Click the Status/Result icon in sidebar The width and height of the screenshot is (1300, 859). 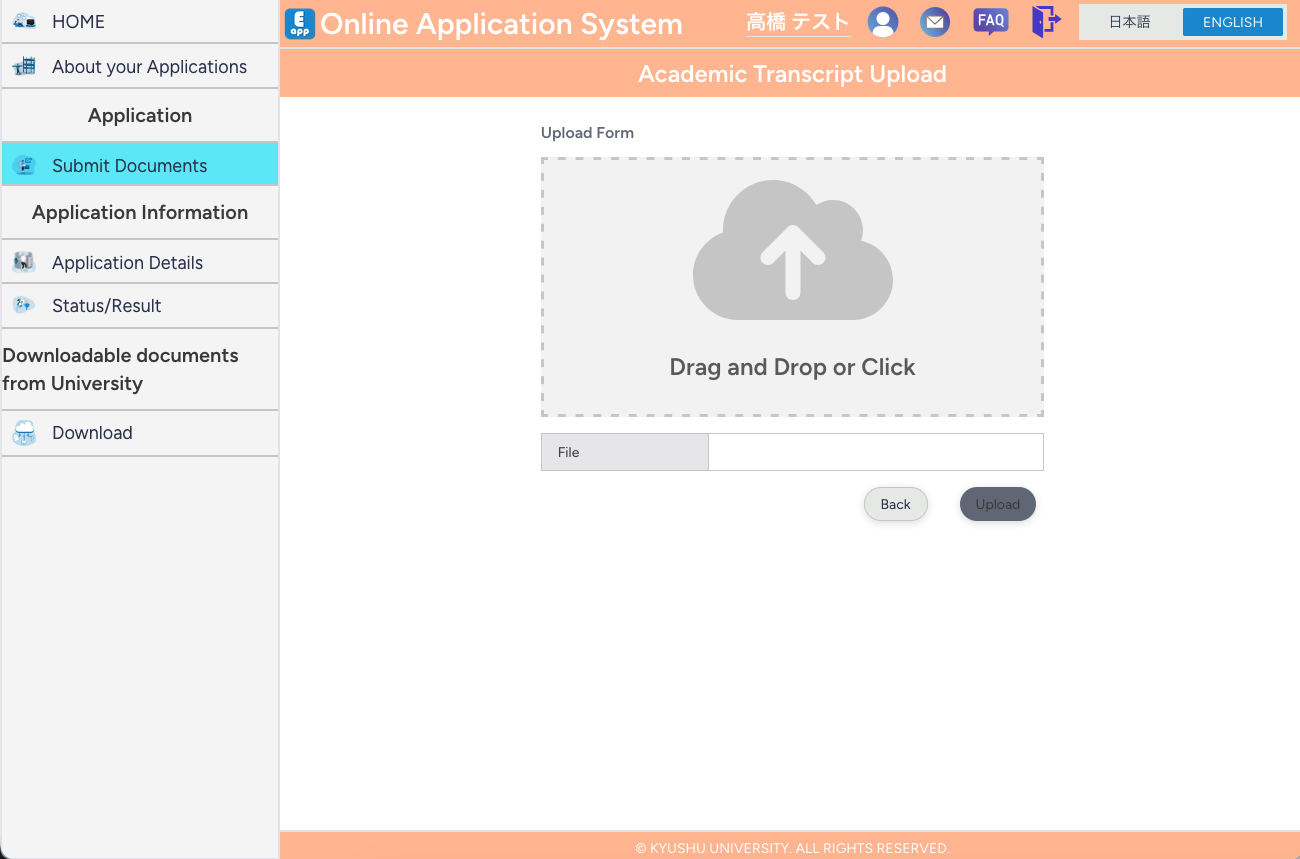pos(23,305)
